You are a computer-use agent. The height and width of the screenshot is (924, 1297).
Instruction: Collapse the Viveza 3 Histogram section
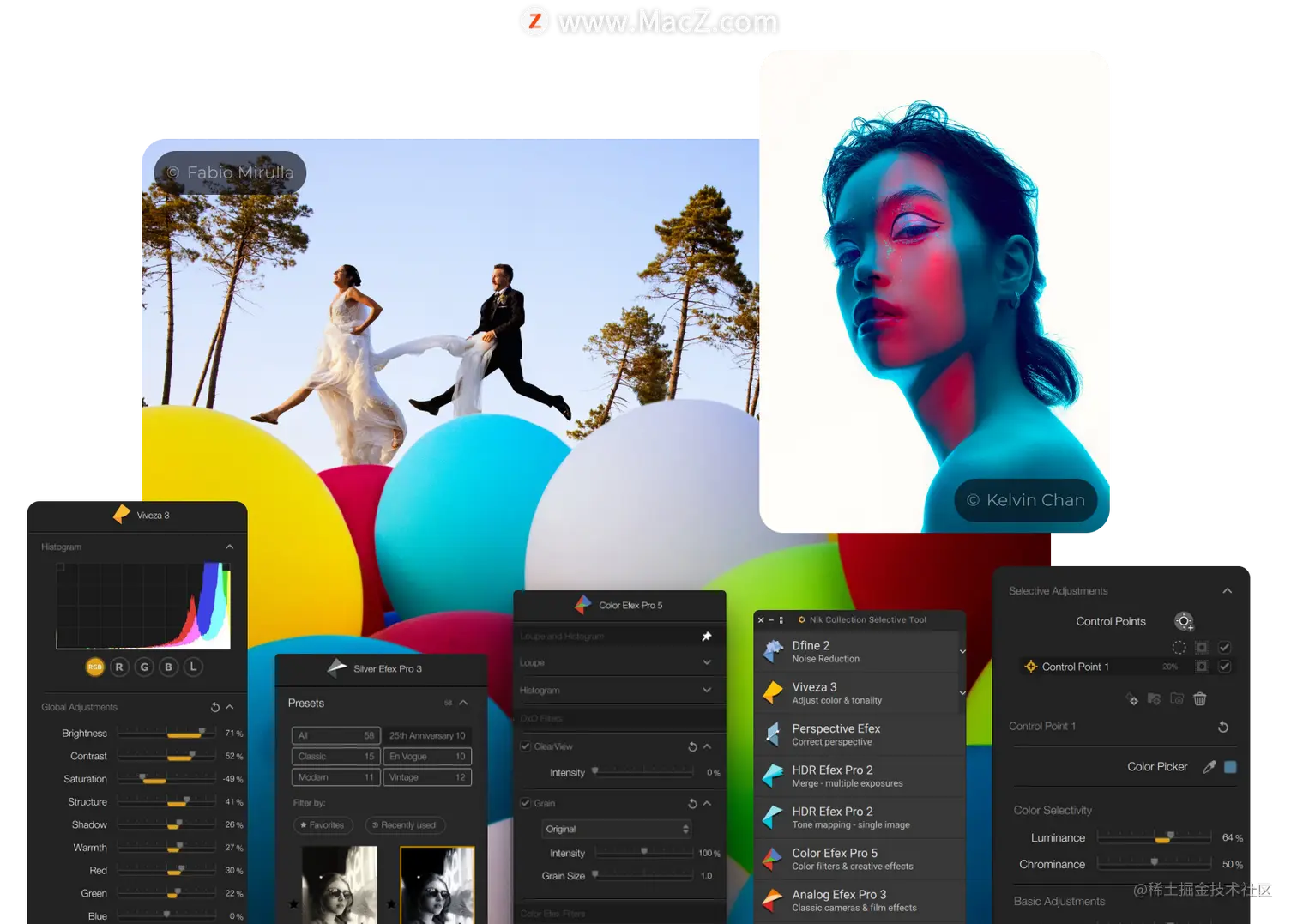230,547
